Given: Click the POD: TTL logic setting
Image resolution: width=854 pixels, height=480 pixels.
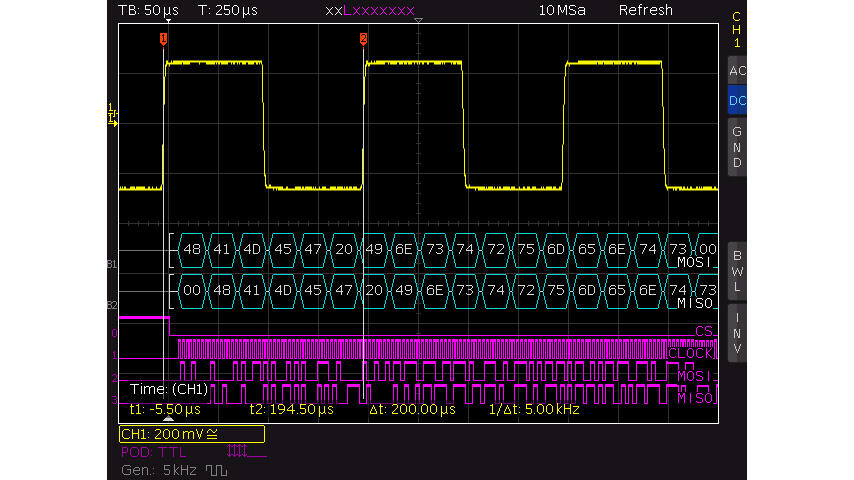Looking at the screenshot, I should click(x=160, y=452).
